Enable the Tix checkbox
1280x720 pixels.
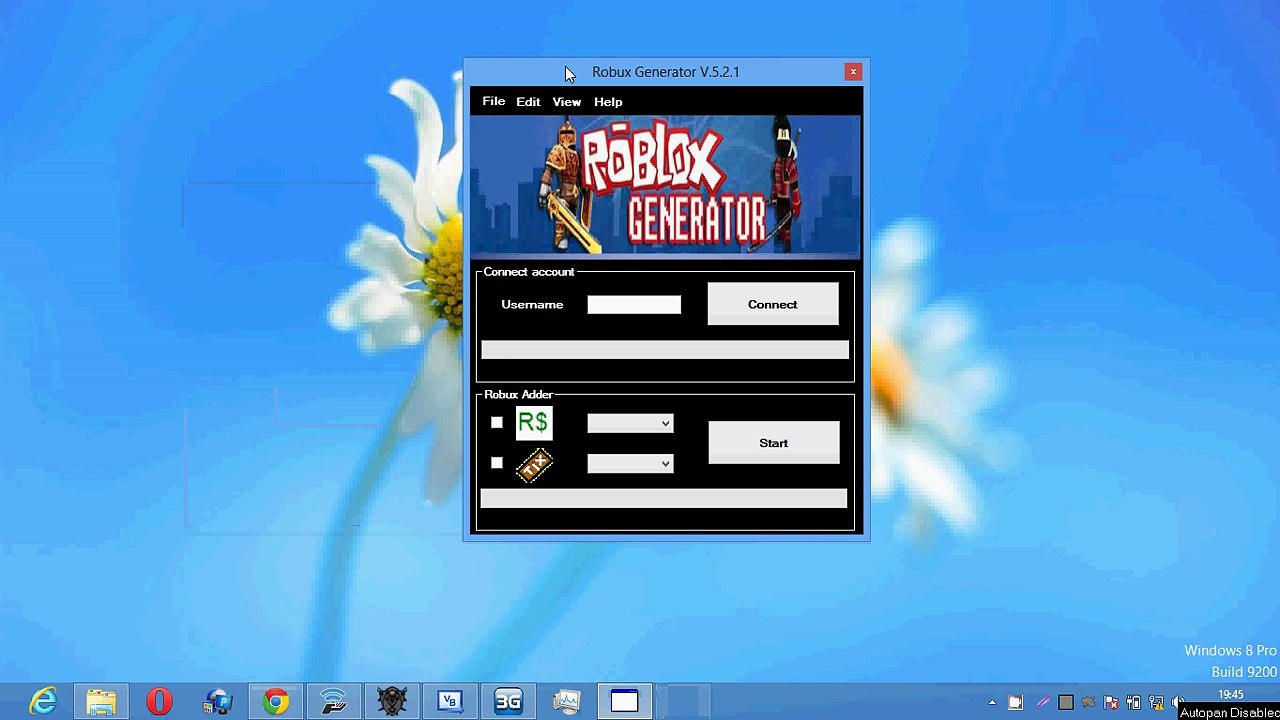[x=497, y=462]
